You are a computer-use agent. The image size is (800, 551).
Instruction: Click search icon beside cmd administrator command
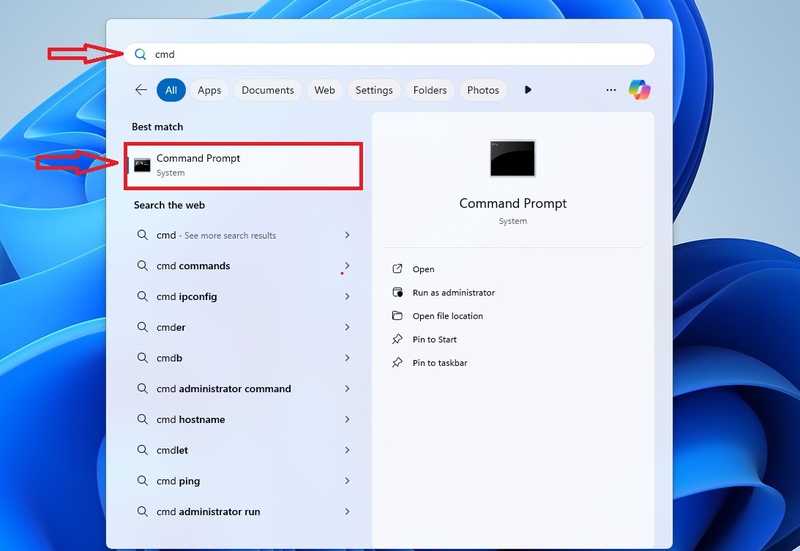coord(142,389)
